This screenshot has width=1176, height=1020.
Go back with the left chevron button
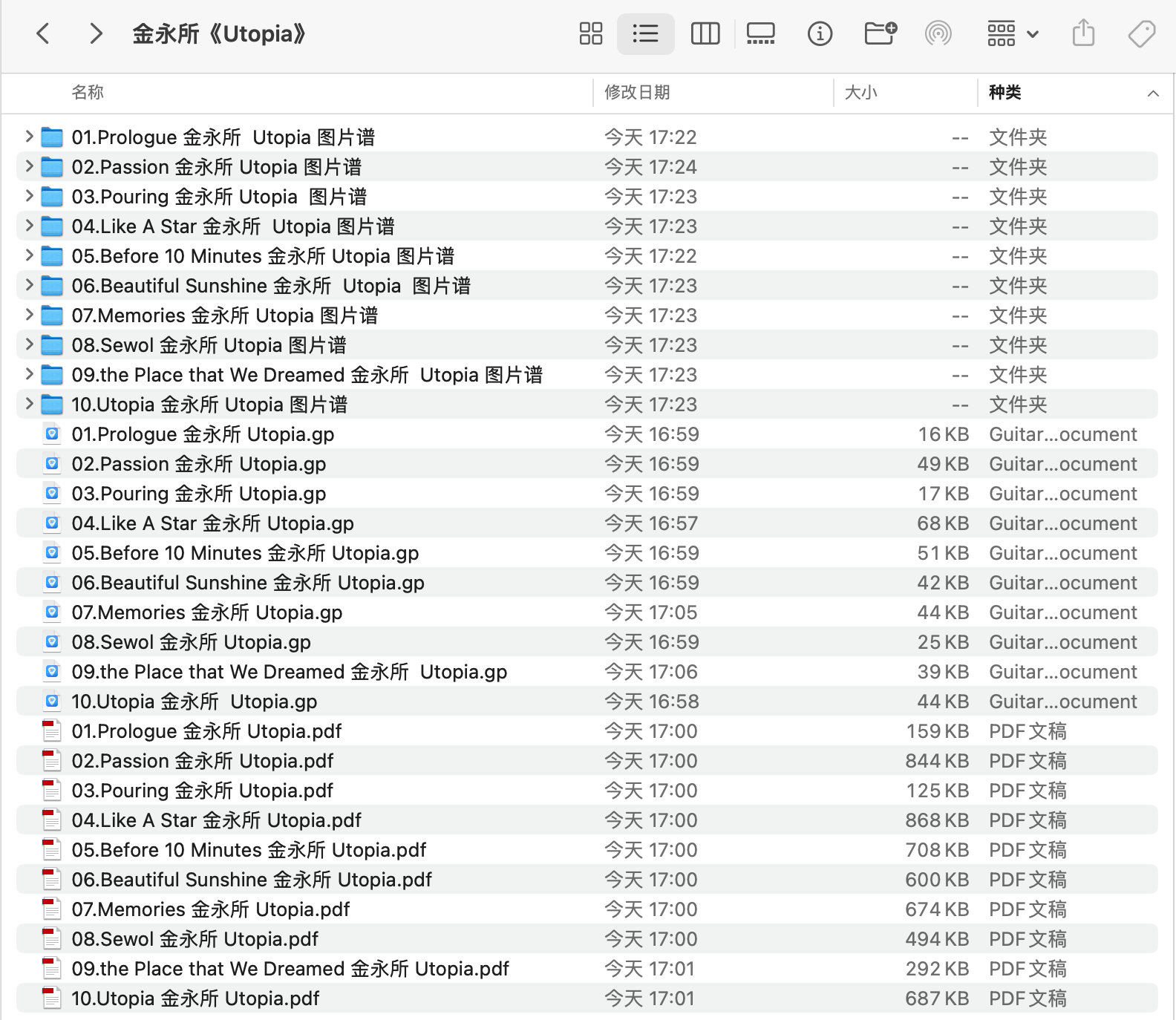click(43, 33)
